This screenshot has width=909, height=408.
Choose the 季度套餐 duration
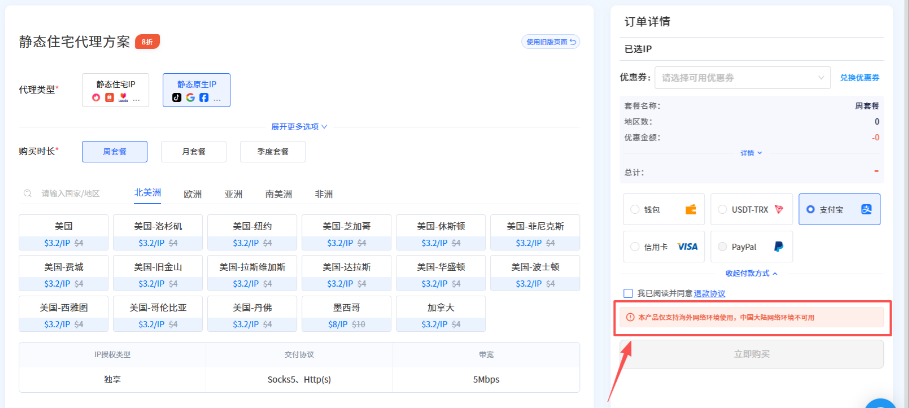point(272,152)
